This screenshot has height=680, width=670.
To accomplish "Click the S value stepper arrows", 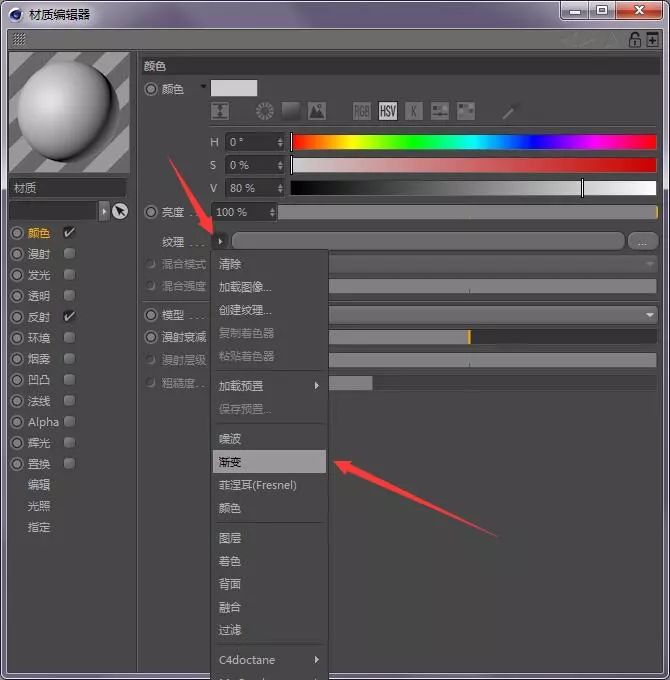I will (280, 165).
